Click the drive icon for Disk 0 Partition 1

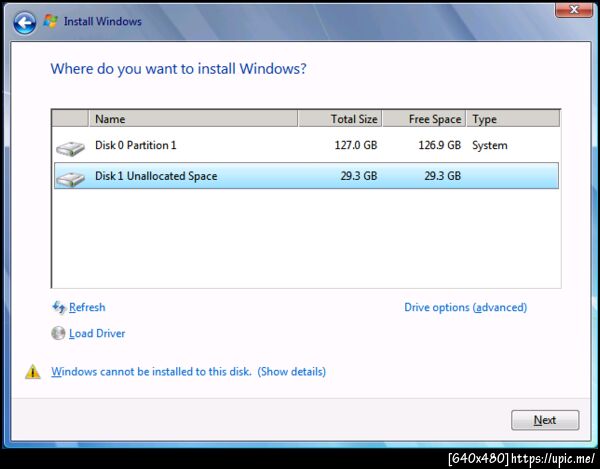70,148
